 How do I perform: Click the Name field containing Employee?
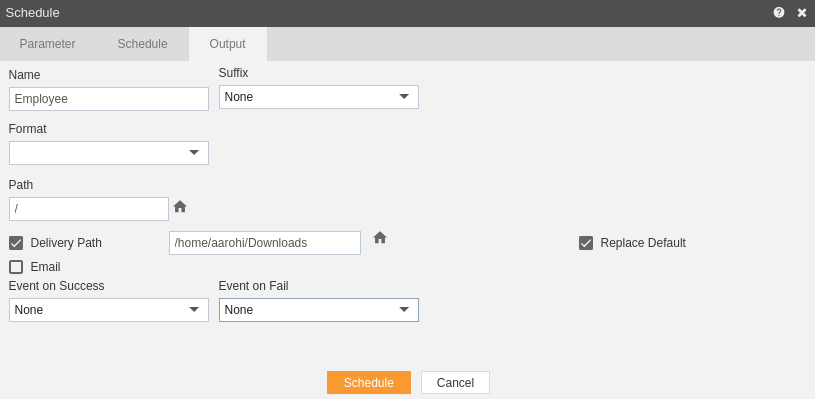pyautogui.click(x=109, y=99)
